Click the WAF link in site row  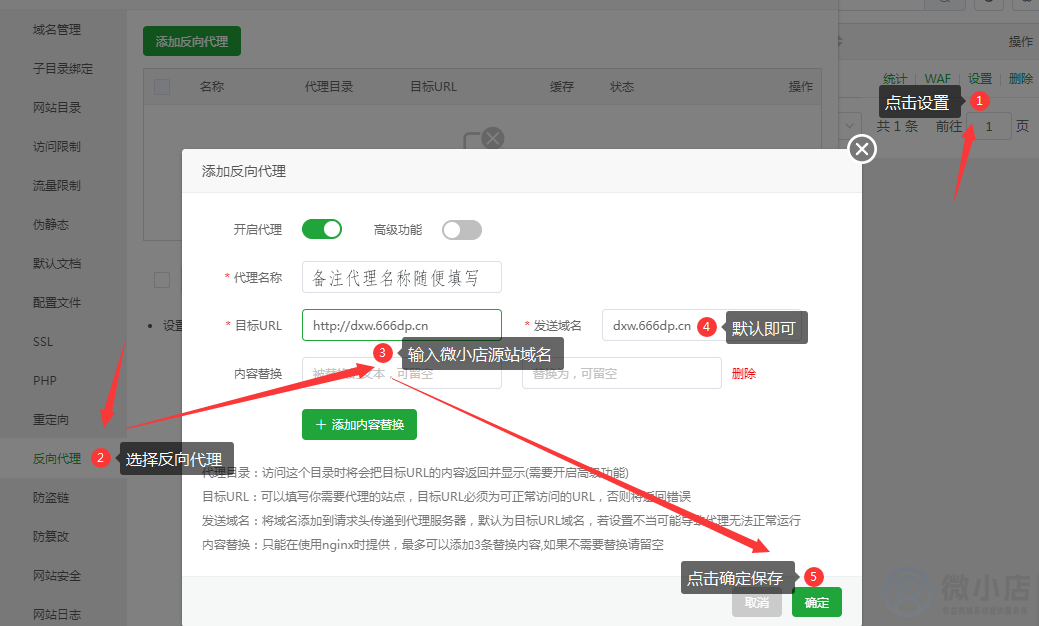coord(938,79)
